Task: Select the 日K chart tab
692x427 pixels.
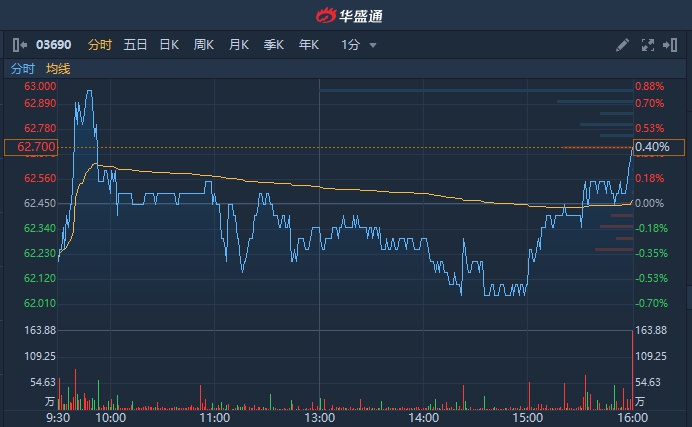Action: pyautogui.click(x=169, y=45)
